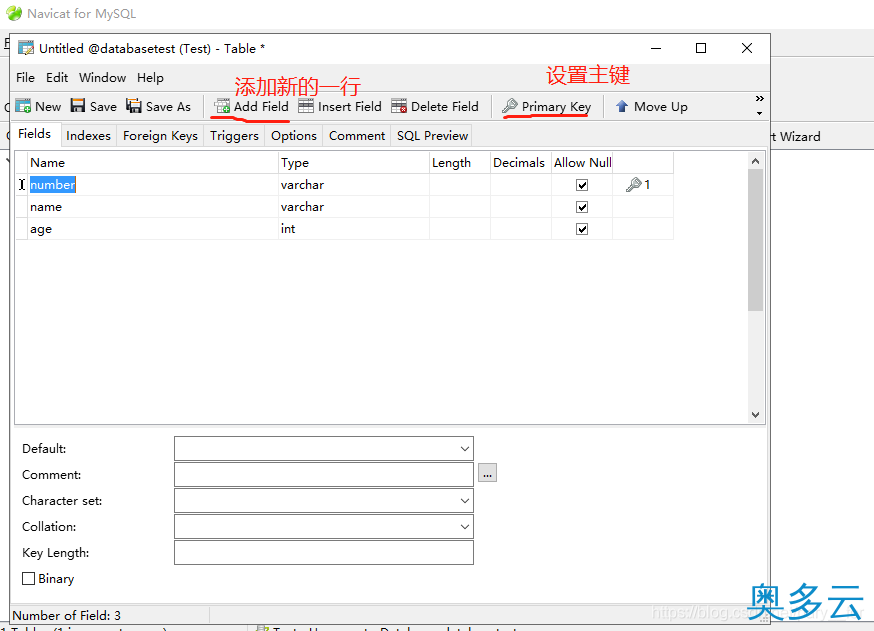Open the Collation dropdown

tap(464, 527)
